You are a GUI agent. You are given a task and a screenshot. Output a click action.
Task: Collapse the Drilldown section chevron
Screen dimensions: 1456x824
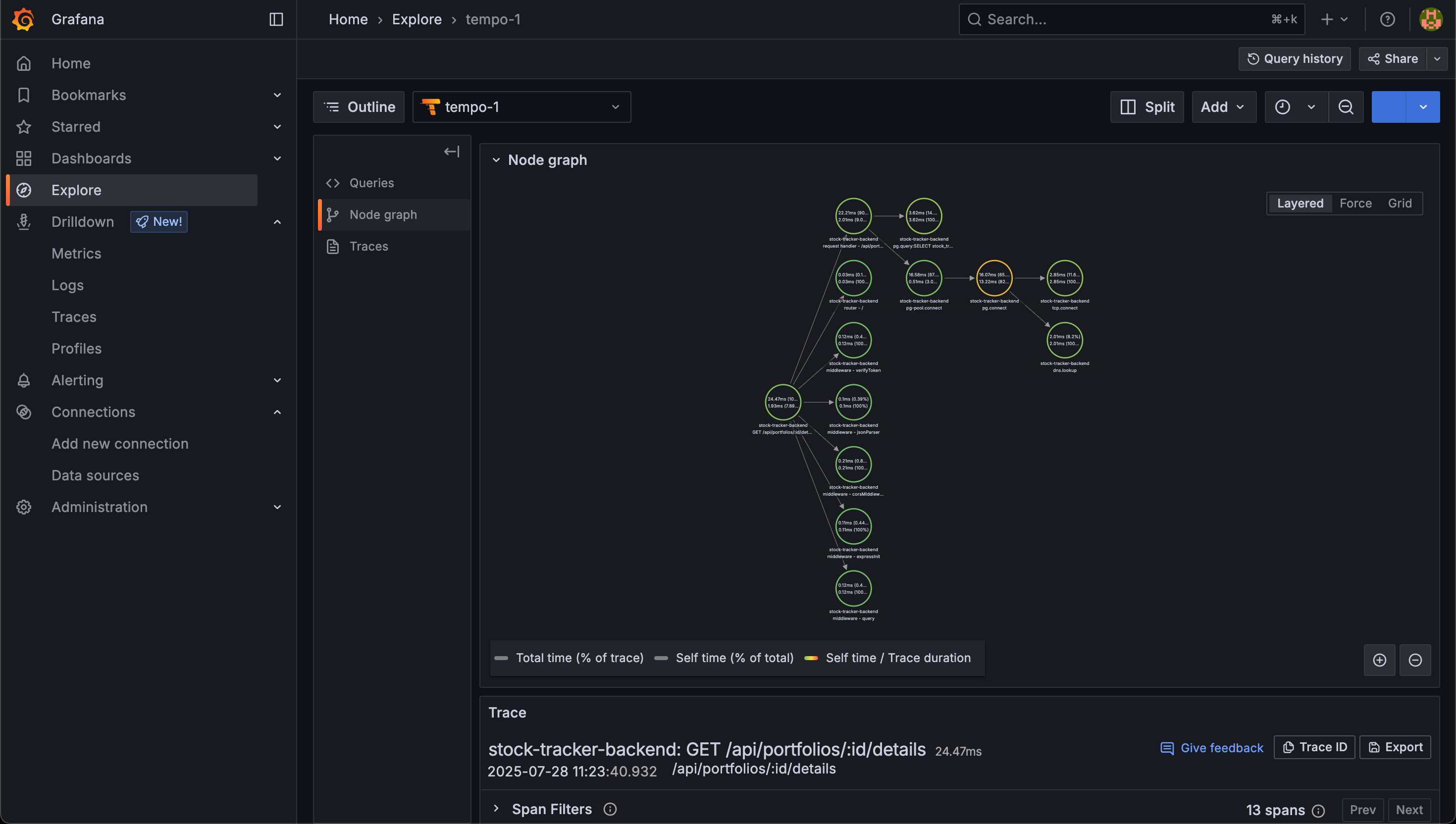pyautogui.click(x=277, y=222)
